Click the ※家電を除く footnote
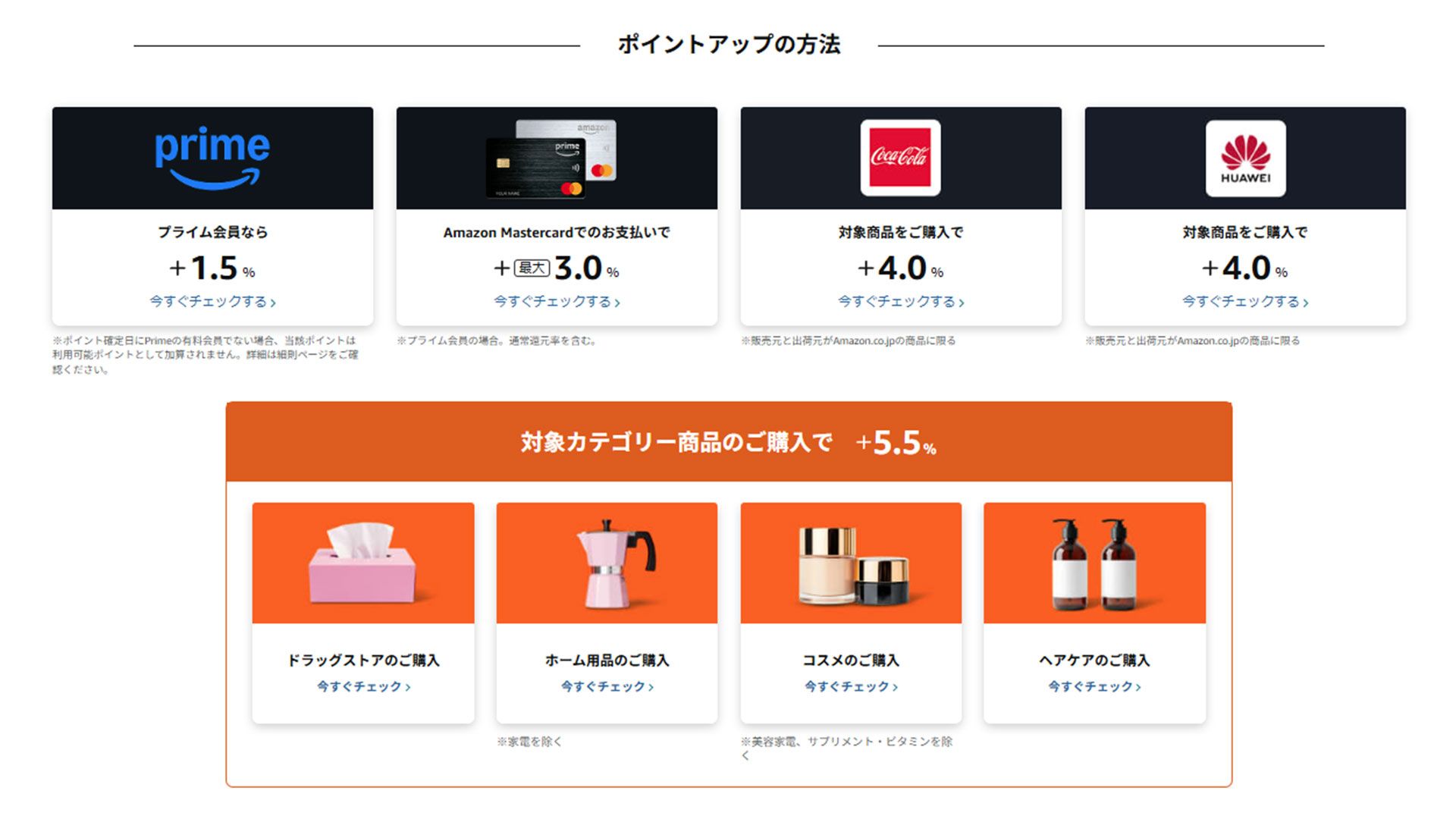 [x=529, y=742]
